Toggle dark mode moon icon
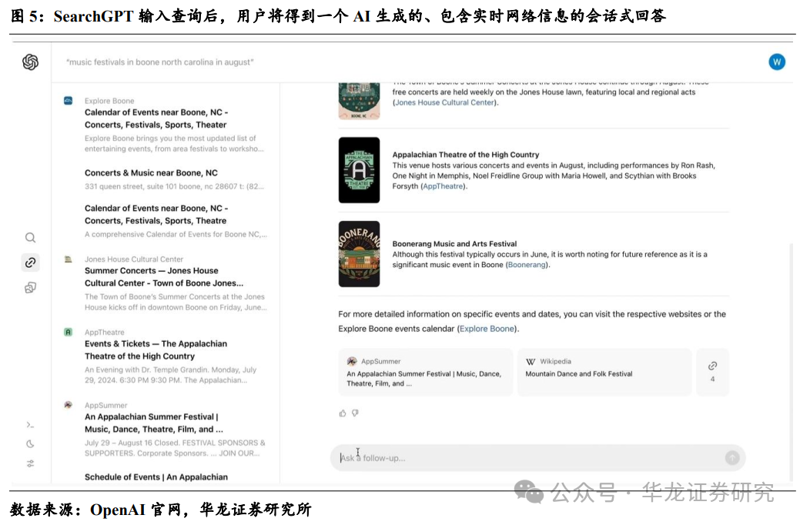Viewport: 800px width, 525px height. click(31, 444)
